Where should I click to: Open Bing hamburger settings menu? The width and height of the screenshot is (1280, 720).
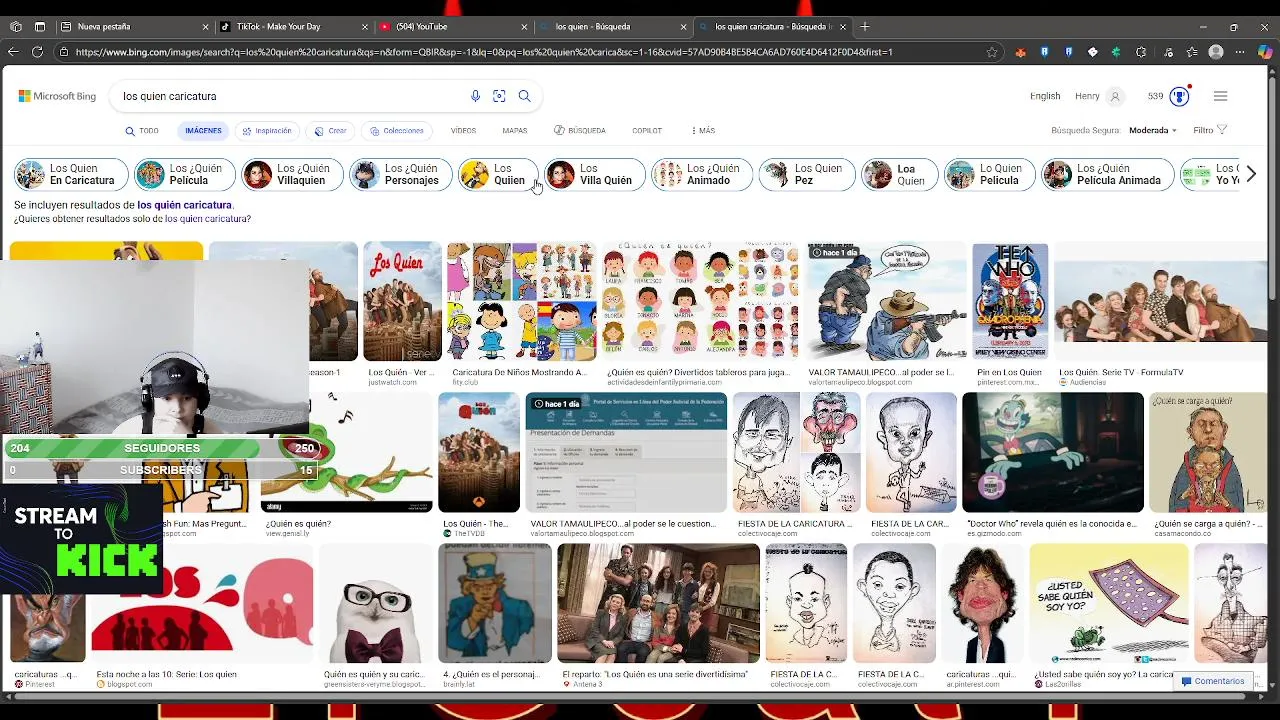pyautogui.click(x=1220, y=96)
